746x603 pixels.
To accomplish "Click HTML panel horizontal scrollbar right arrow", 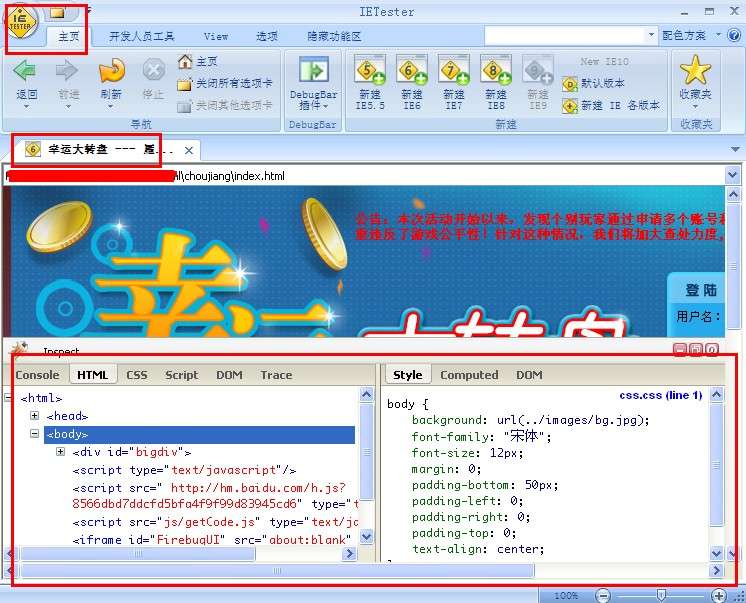I will (x=350, y=554).
